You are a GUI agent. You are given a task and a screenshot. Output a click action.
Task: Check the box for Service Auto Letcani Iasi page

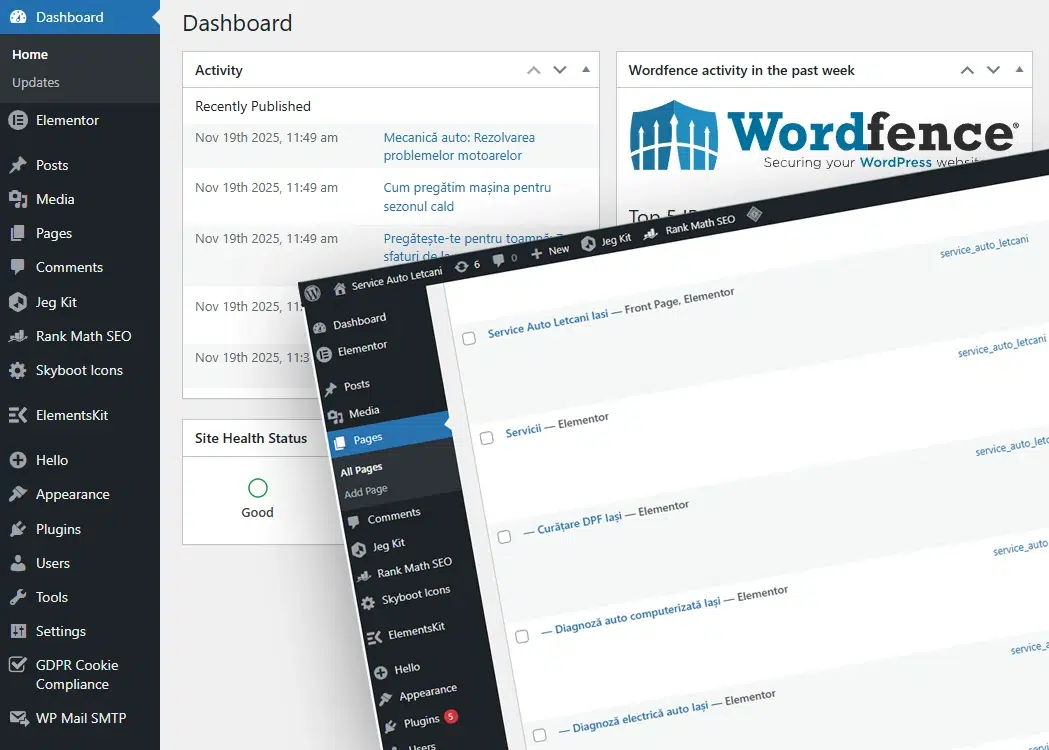click(469, 339)
